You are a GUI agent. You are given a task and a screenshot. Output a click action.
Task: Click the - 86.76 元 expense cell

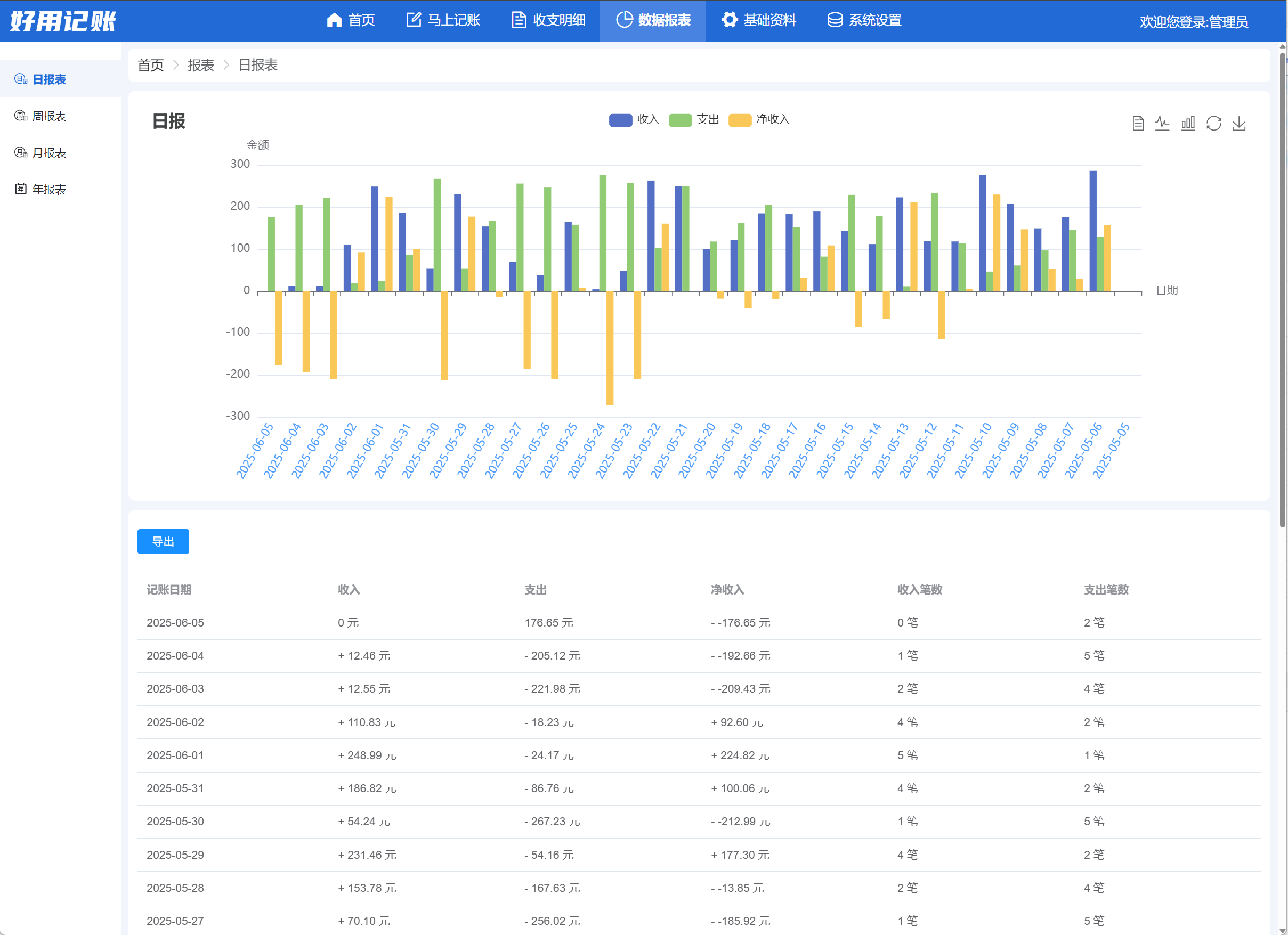click(x=549, y=788)
